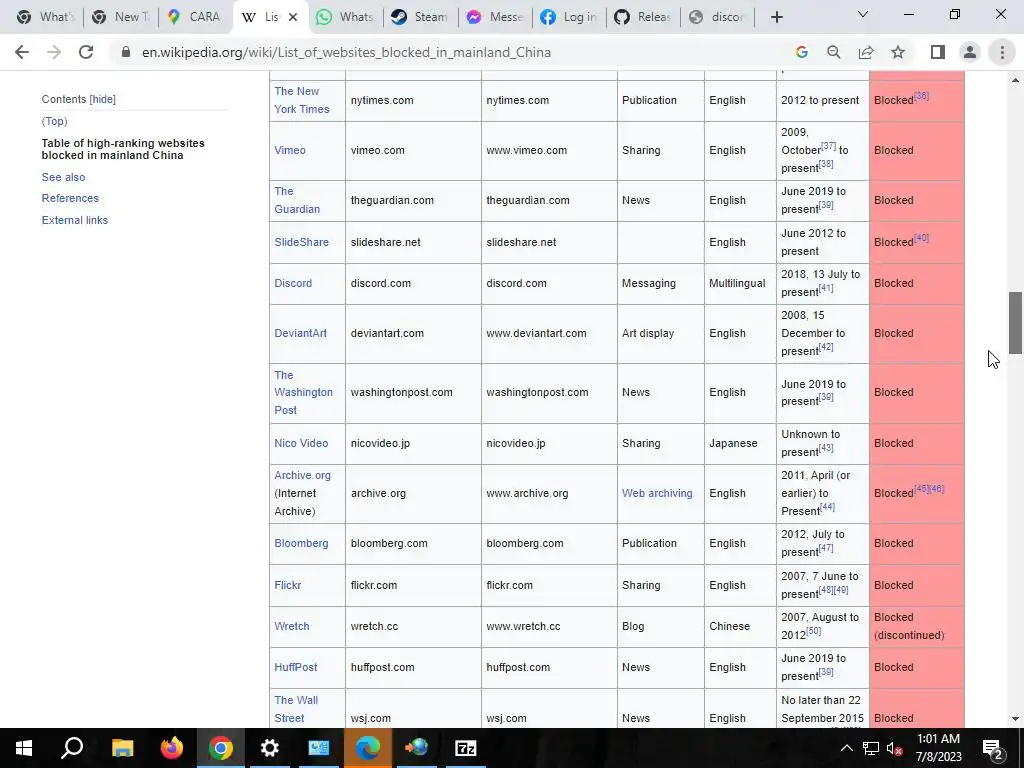
Task: Click the muted volume tray icon
Action: point(895,748)
